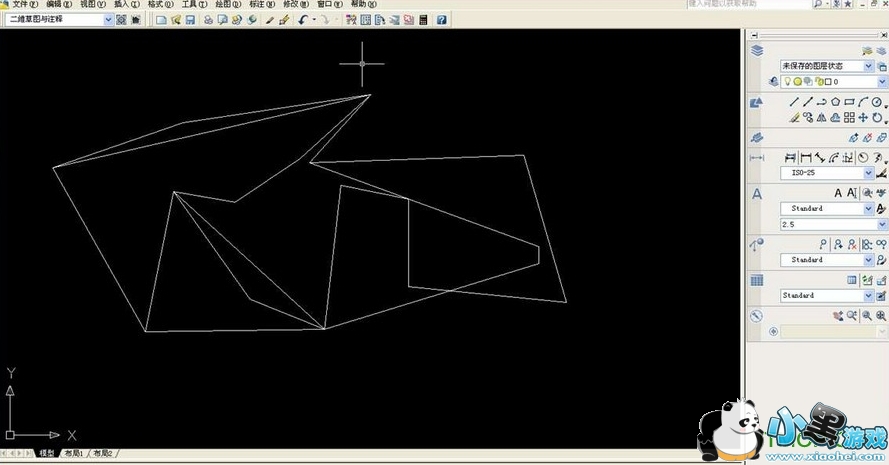
Task: Click the Undo arrow icon
Action: (303, 20)
